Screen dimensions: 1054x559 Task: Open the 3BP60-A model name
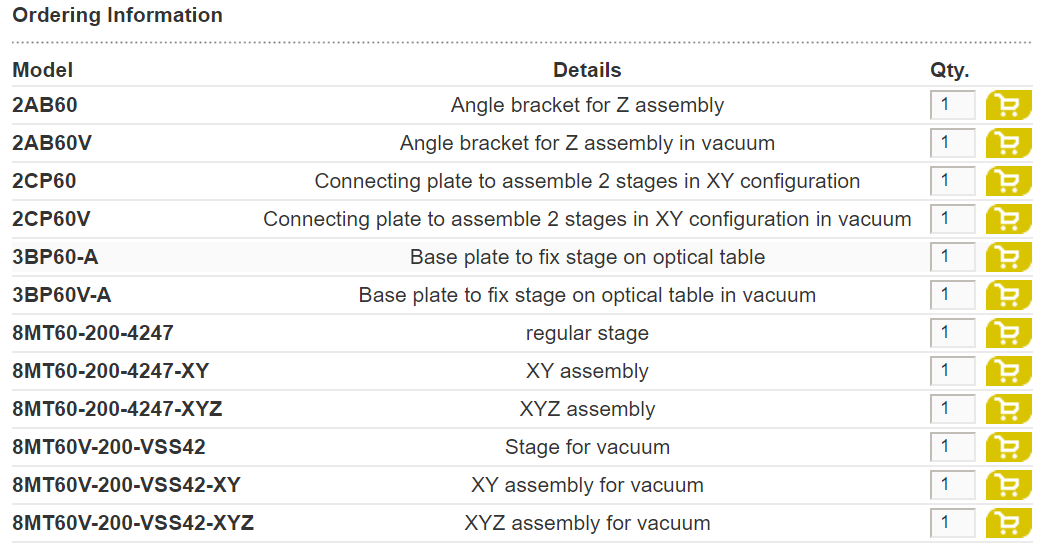tap(55, 257)
